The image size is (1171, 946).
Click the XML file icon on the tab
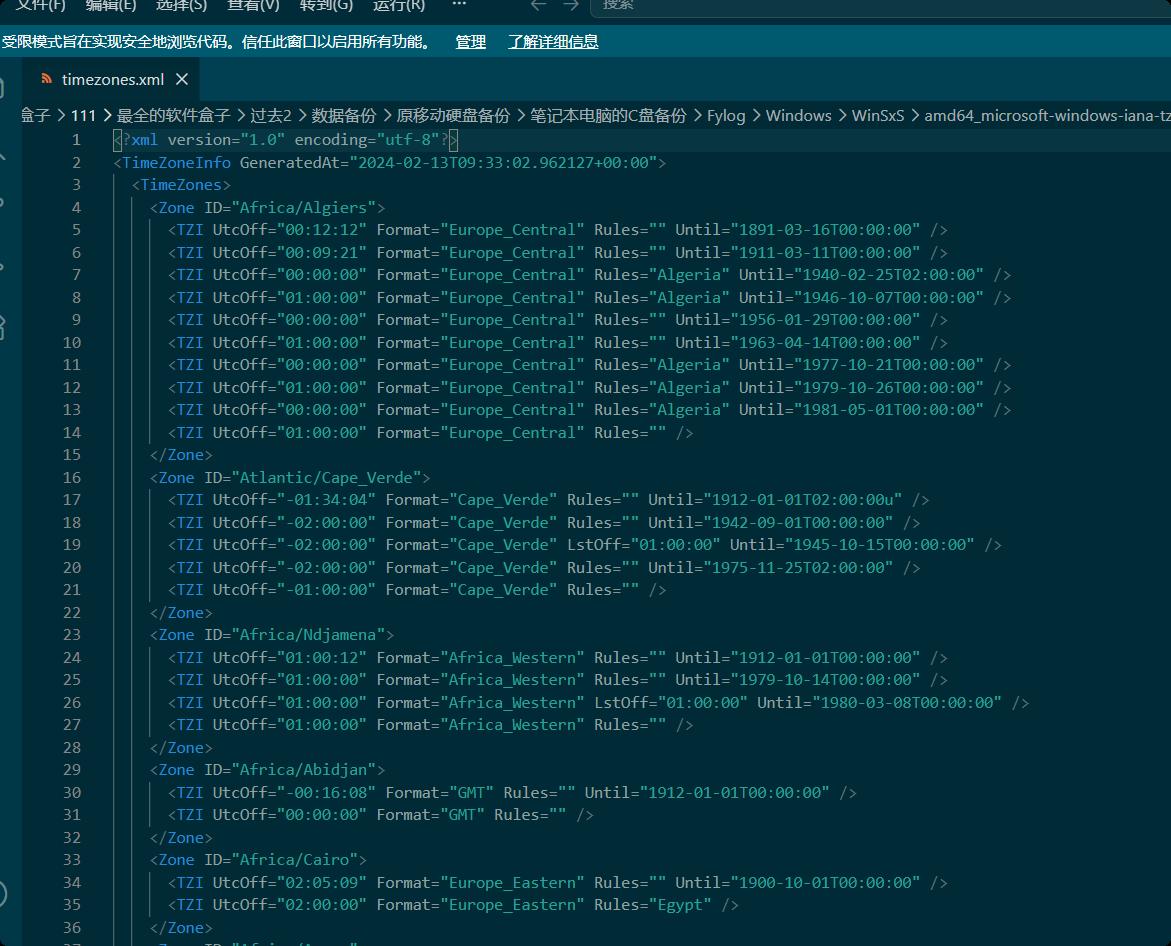click(46, 78)
